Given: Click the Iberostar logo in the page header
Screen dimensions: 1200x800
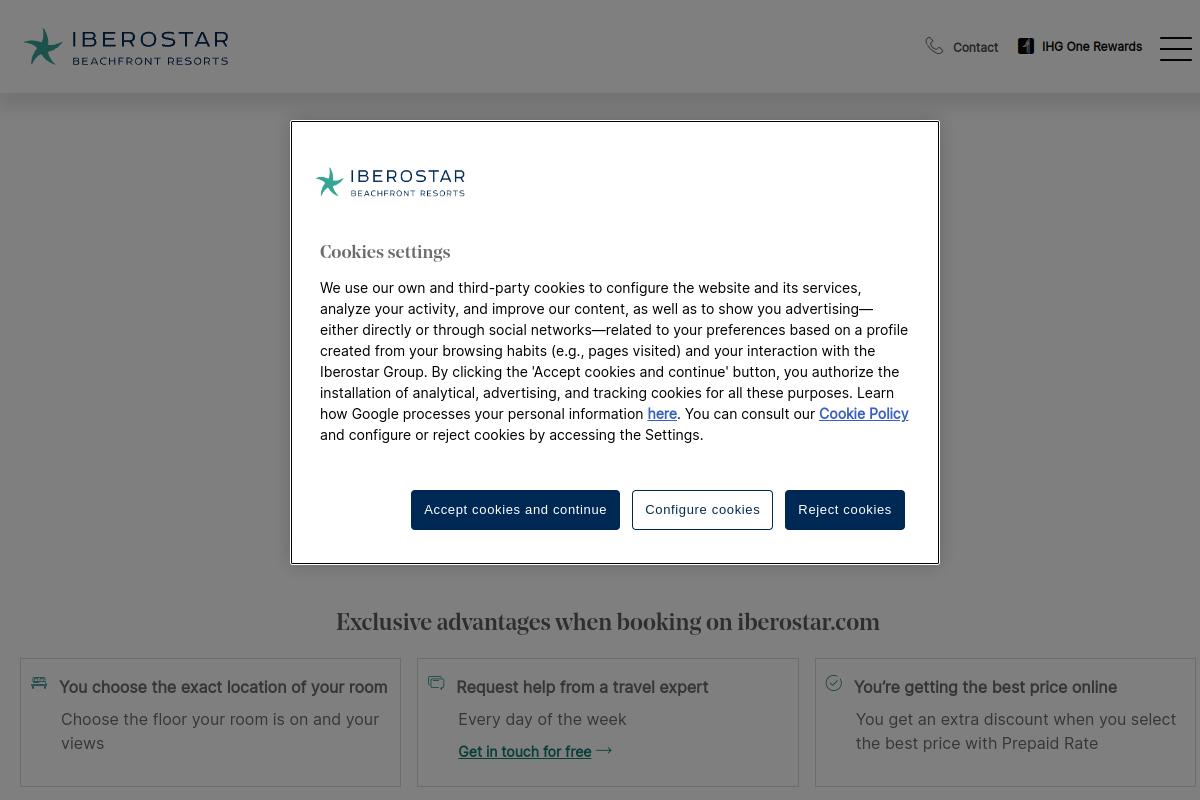Looking at the screenshot, I should tap(126, 47).
